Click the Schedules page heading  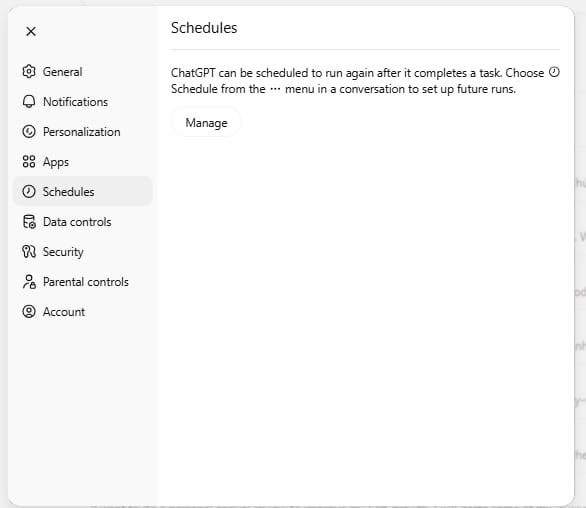tap(204, 28)
